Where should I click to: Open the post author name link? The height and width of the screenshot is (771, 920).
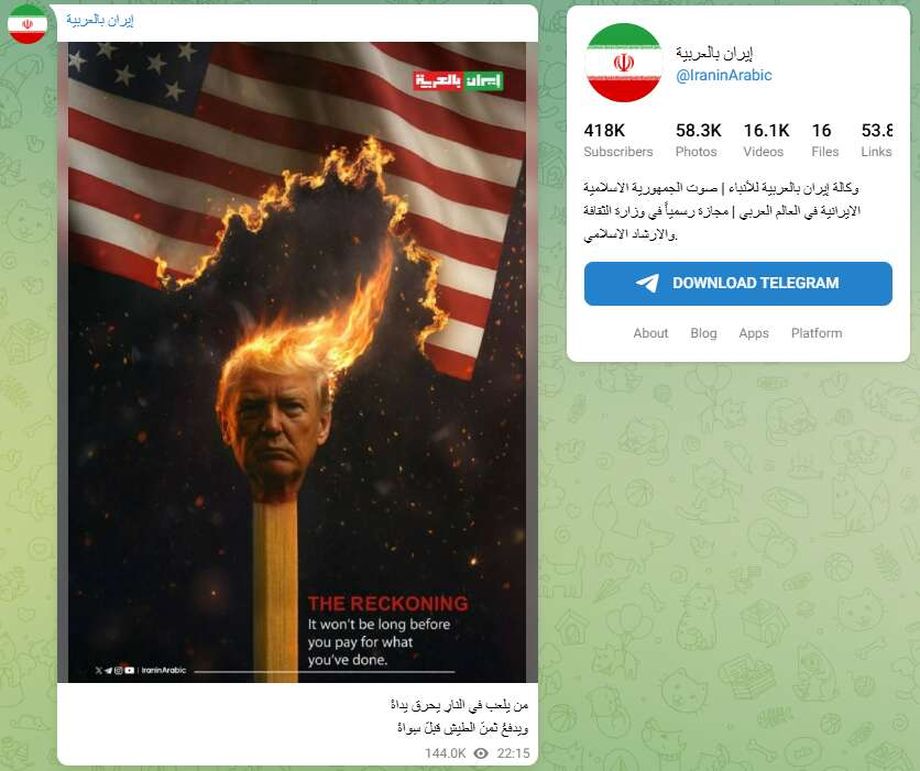(x=100, y=20)
